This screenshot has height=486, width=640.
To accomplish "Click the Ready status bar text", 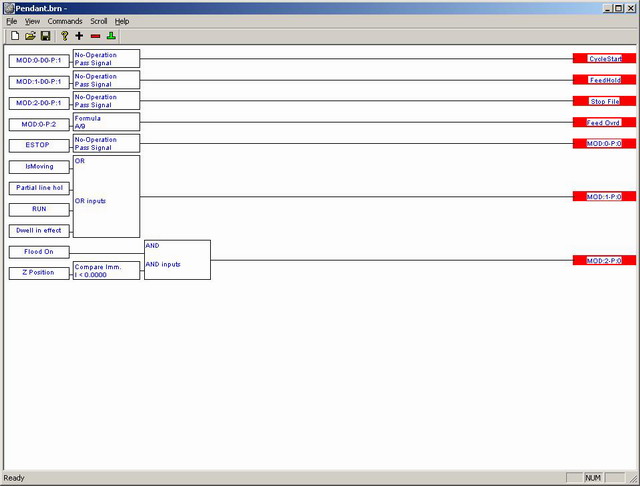I will (x=14, y=478).
